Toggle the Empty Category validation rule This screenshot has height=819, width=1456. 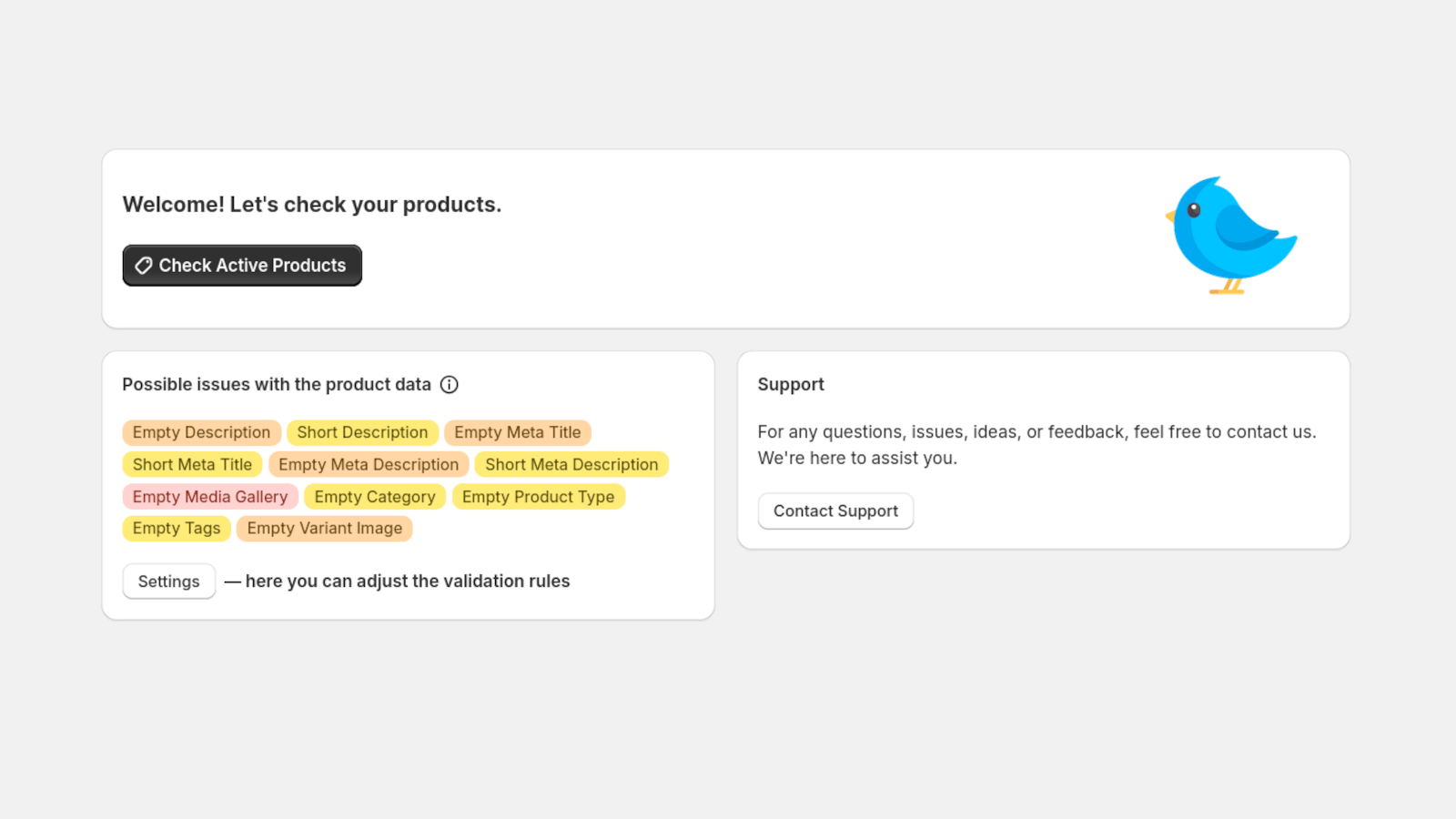coord(374,497)
